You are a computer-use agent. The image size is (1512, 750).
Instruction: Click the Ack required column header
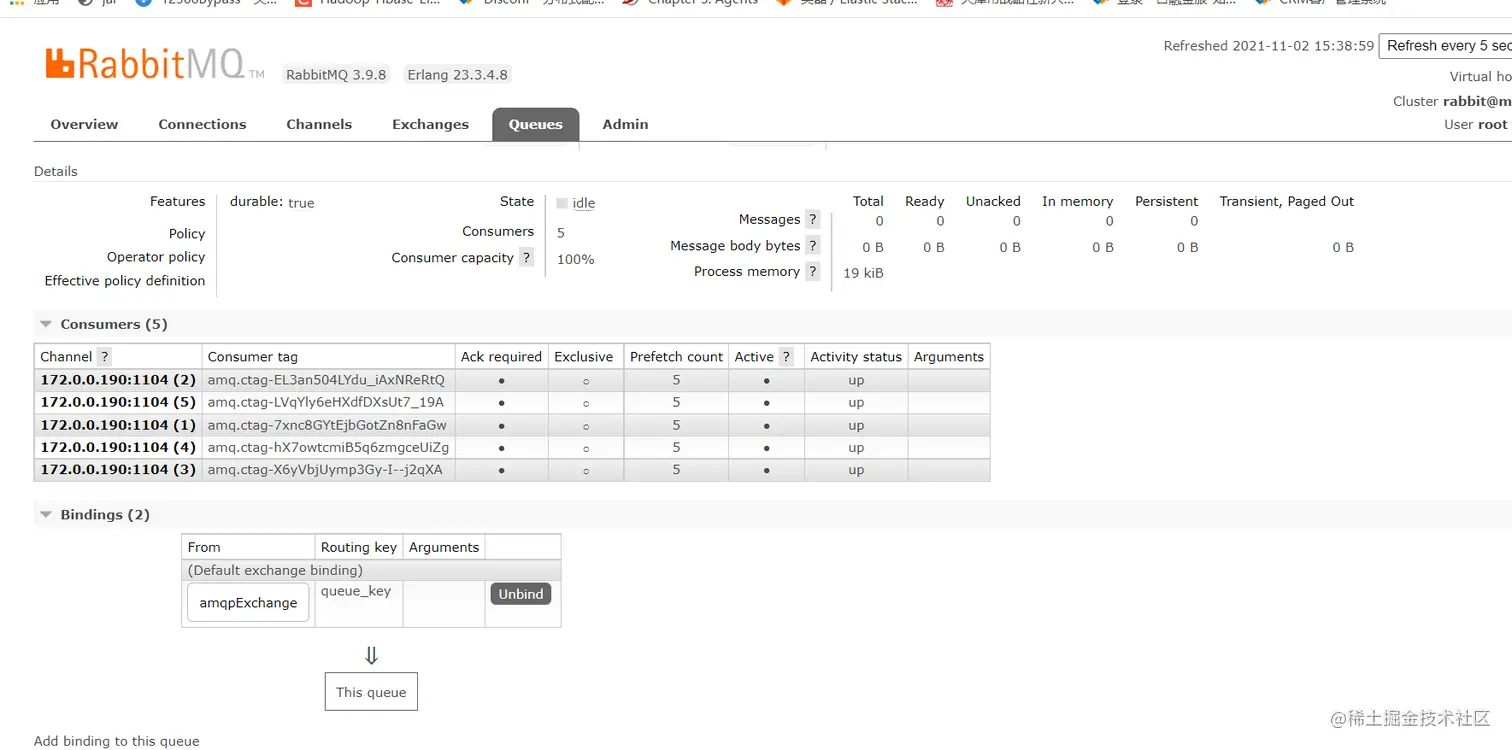501,357
